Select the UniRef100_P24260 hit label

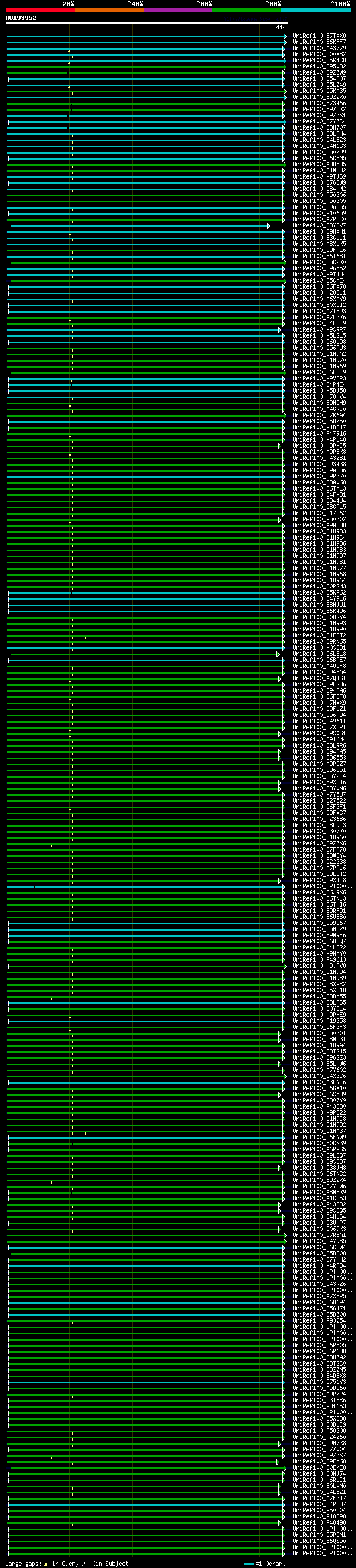pyautogui.click(x=319, y=1437)
